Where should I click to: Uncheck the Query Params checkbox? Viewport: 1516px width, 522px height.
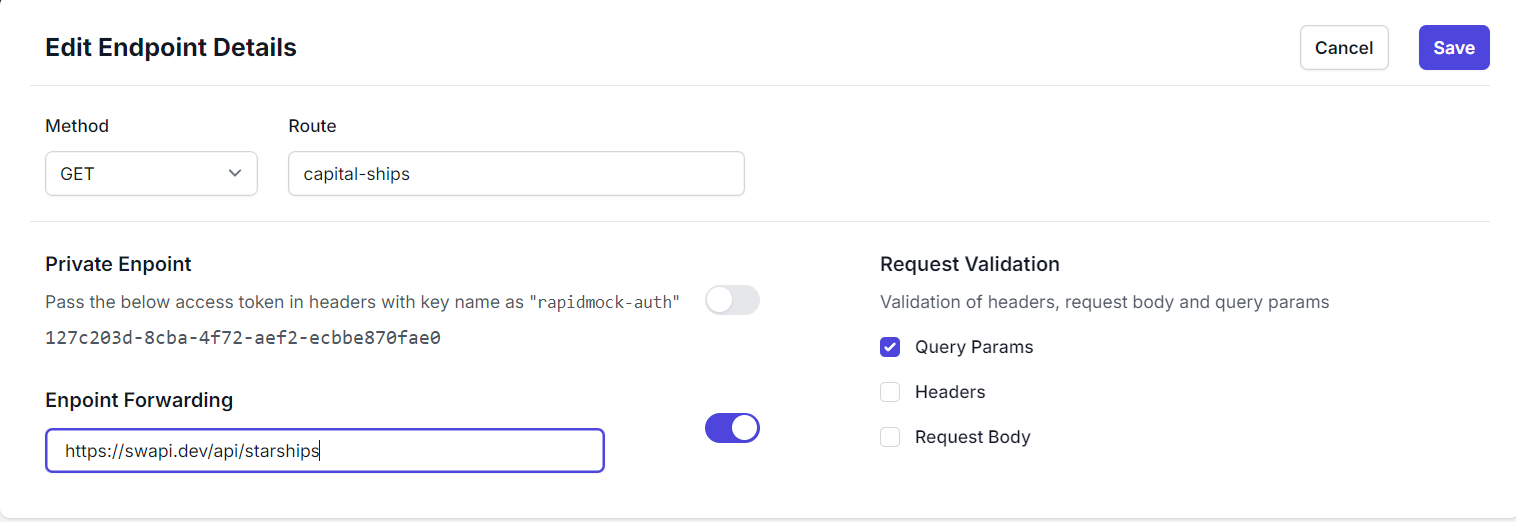point(890,347)
